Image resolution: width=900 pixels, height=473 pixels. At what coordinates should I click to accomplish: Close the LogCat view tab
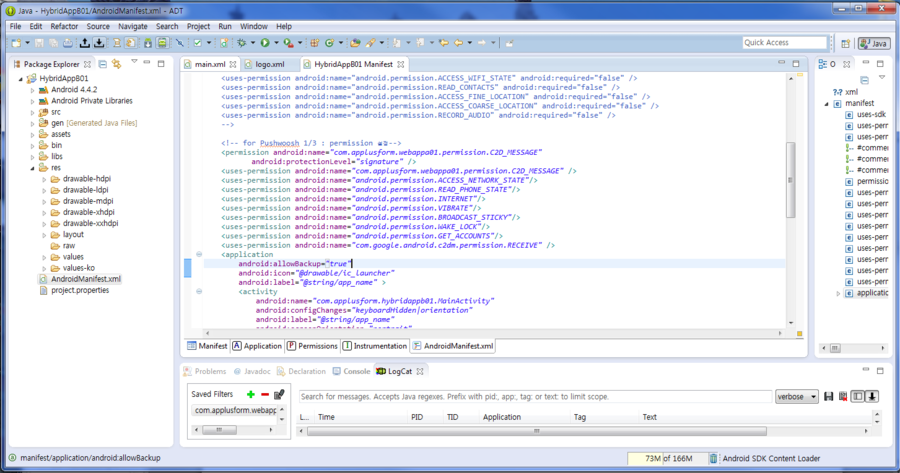(420, 371)
